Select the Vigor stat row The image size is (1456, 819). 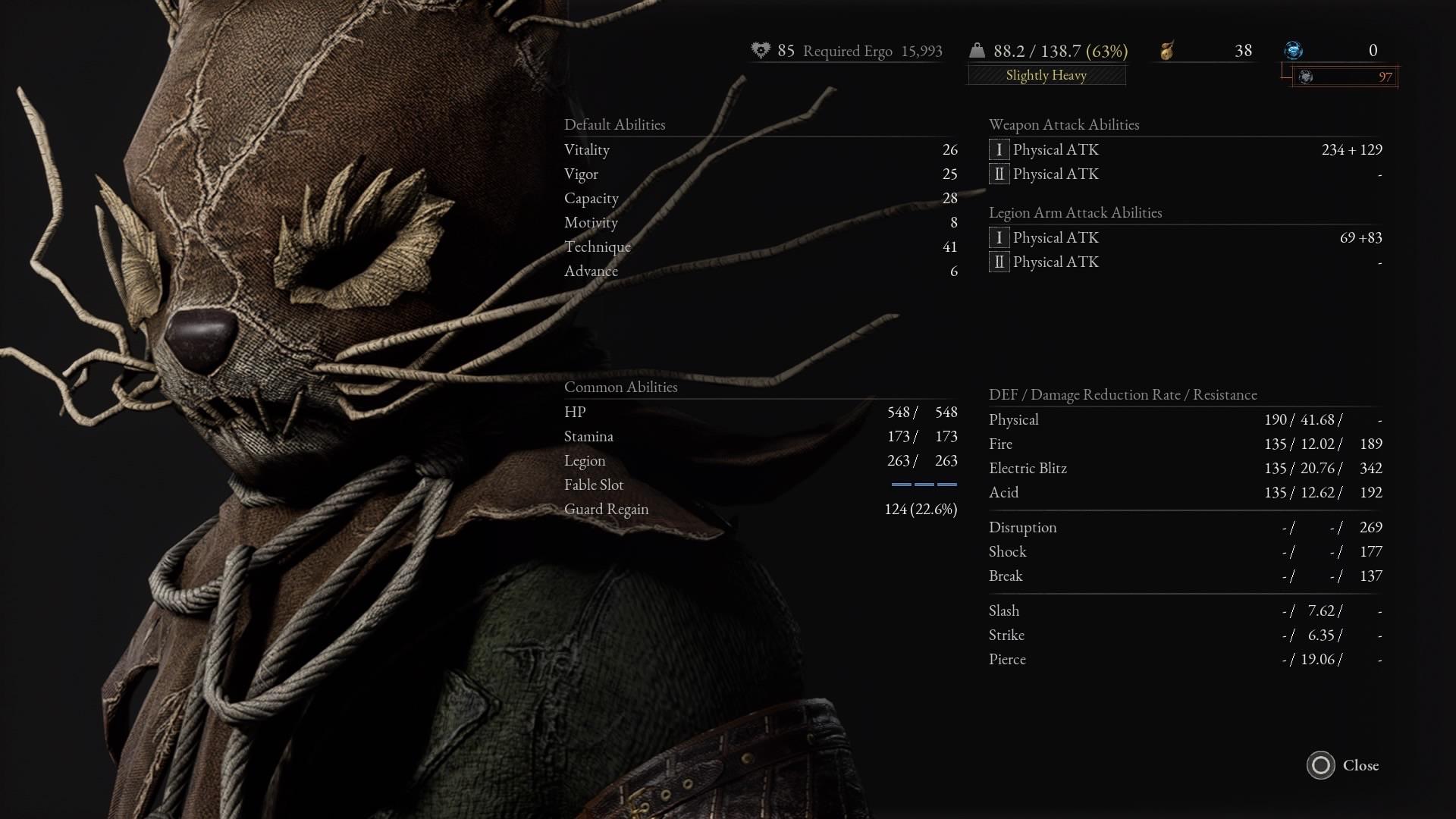[761, 174]
